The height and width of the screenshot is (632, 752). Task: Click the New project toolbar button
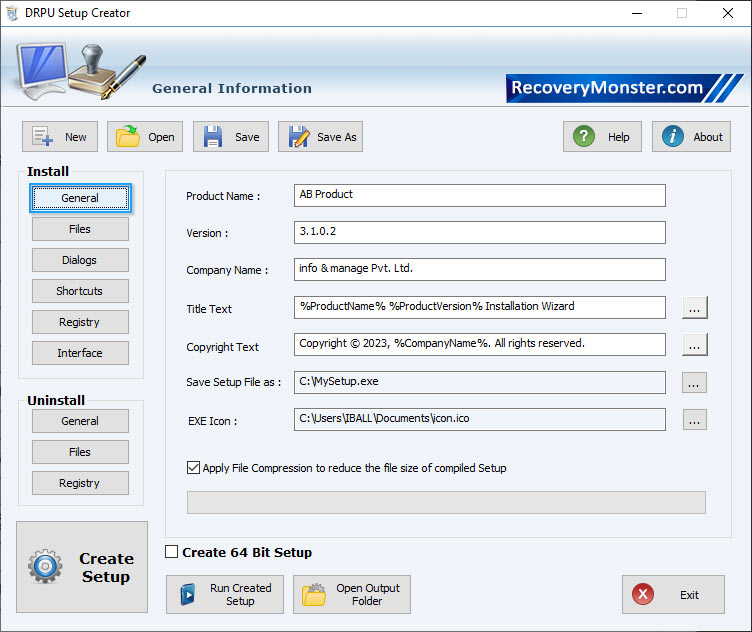(60, 137)
